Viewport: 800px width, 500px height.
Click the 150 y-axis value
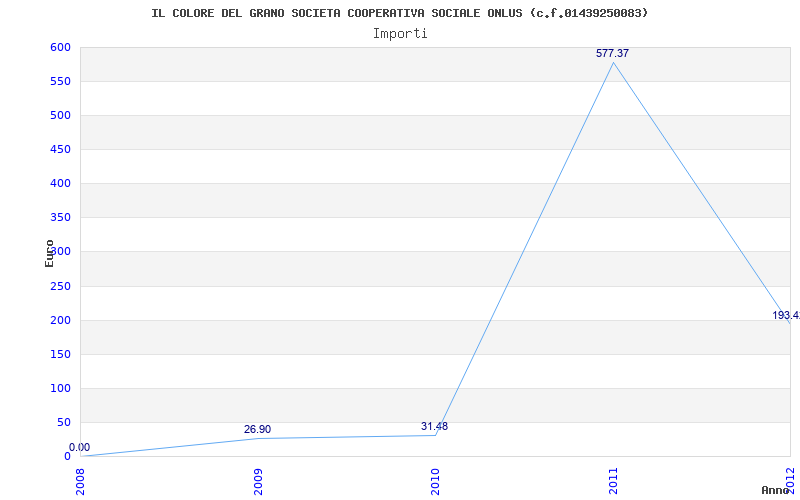click(60, 354)
